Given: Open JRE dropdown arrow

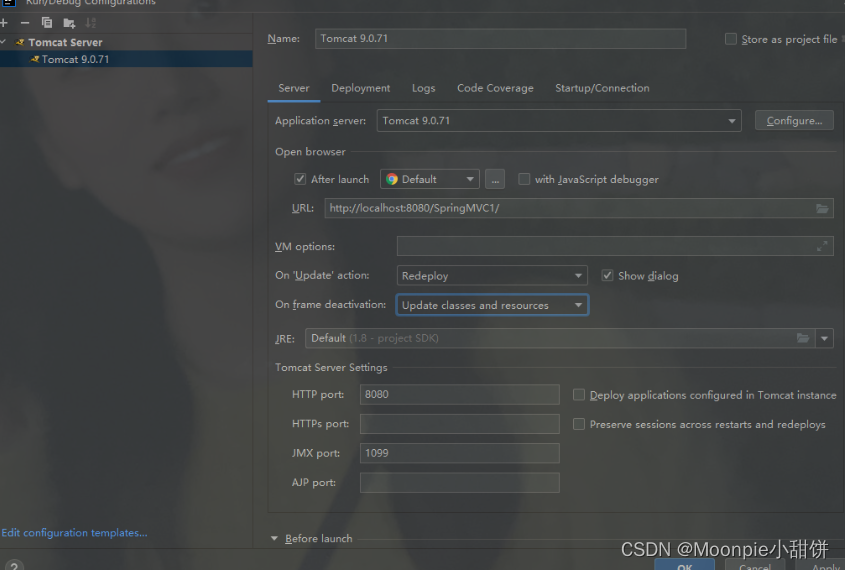Looking at the screenshot, I should (825, 338).
